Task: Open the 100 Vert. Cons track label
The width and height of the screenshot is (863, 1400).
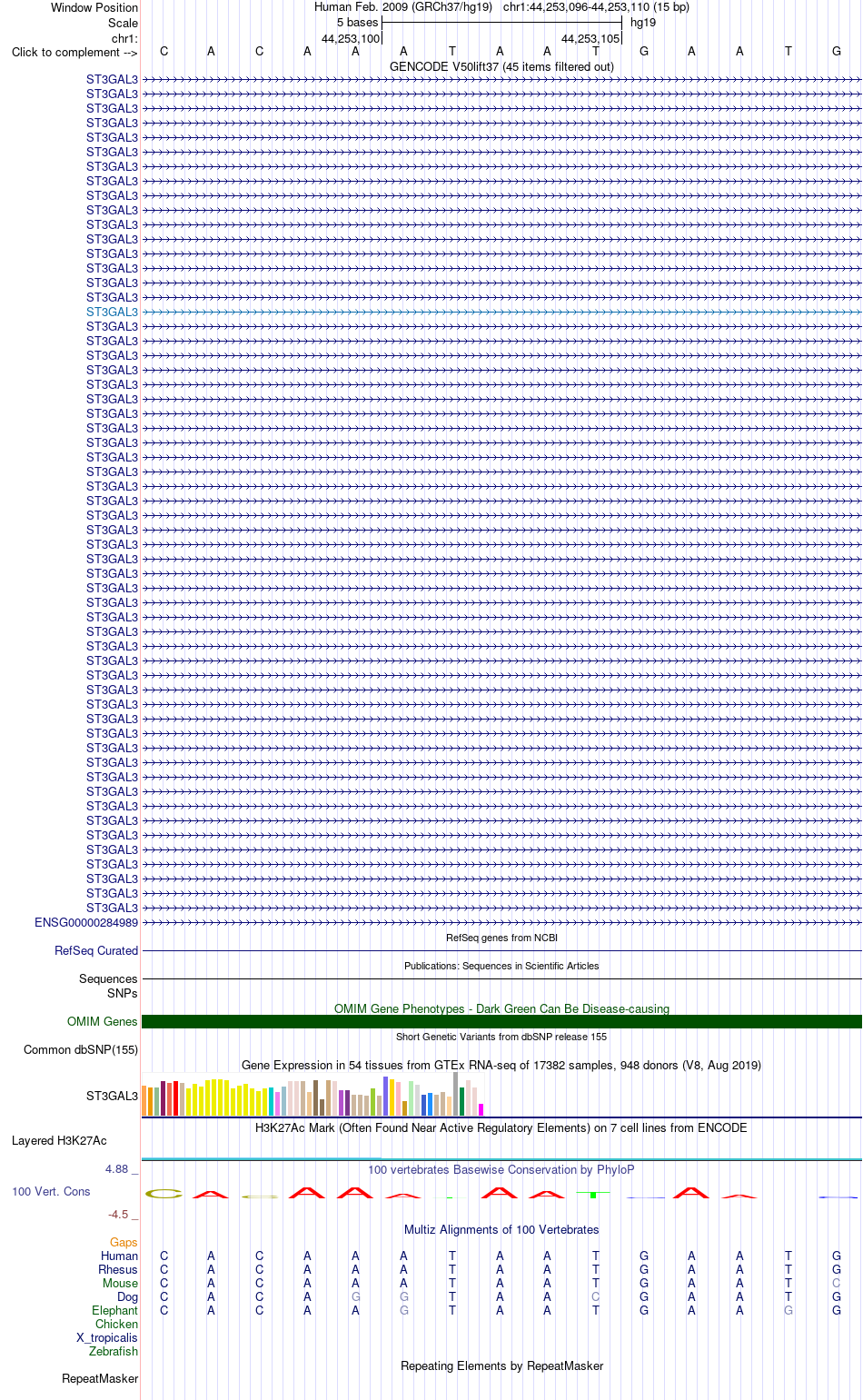Action: tap(51, 1191)
